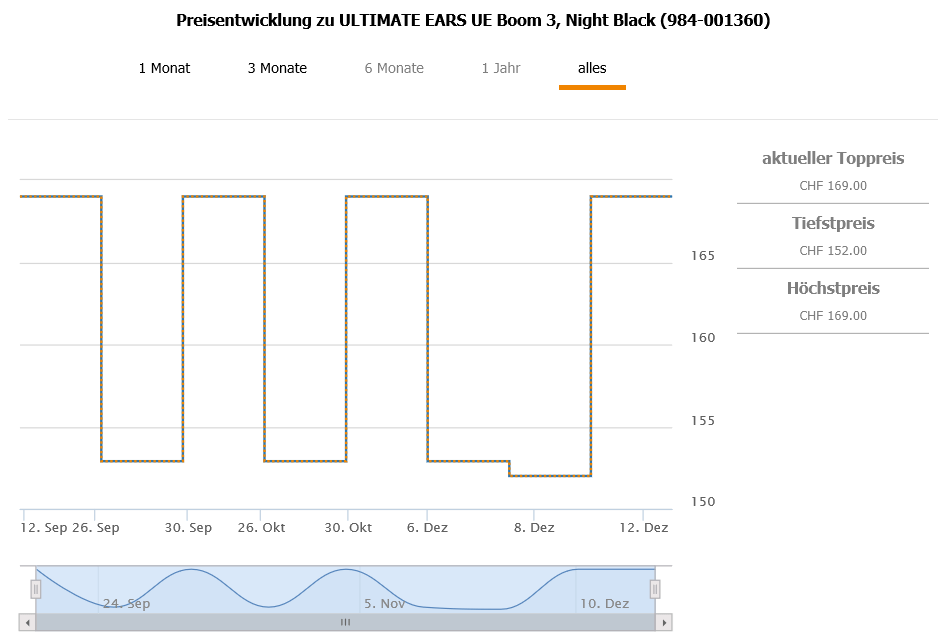Click the Höchstpreis heading
Image resolution: width=938 pixels, height=638 pixels.
coord(833,288)
